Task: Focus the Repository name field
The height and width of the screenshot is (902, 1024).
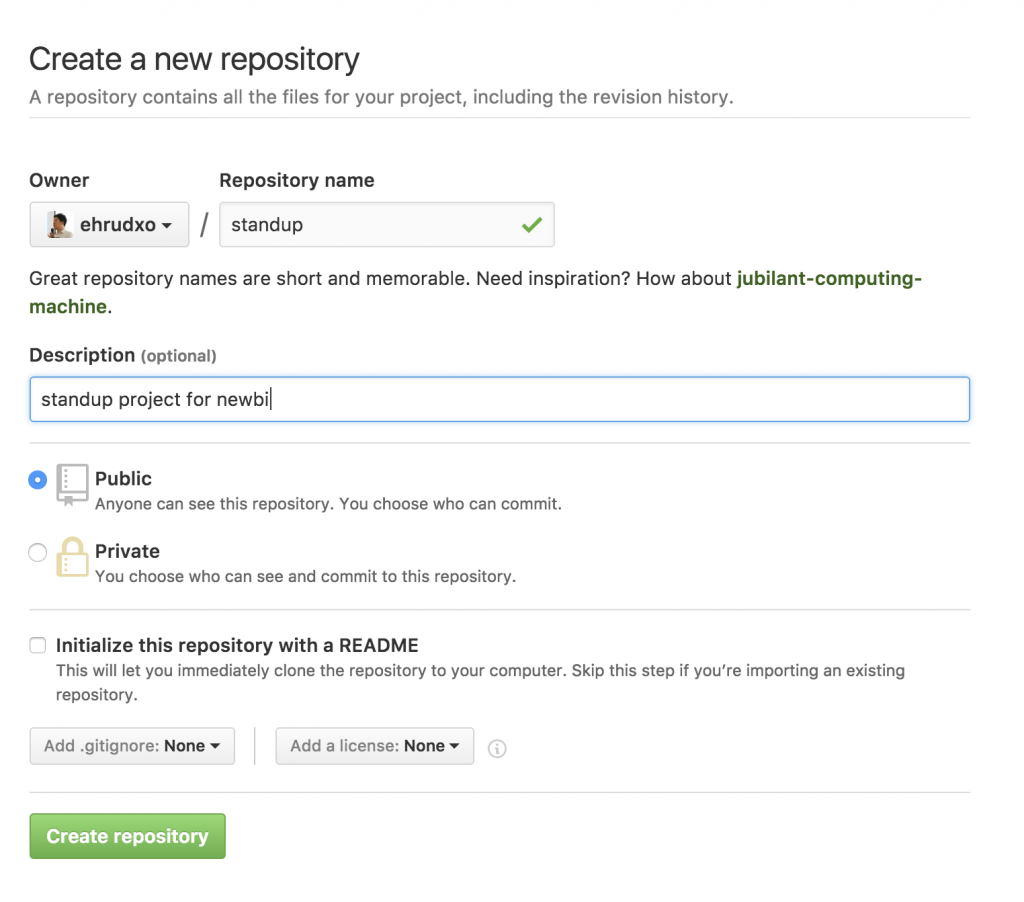Action: (x=387, y=225)
